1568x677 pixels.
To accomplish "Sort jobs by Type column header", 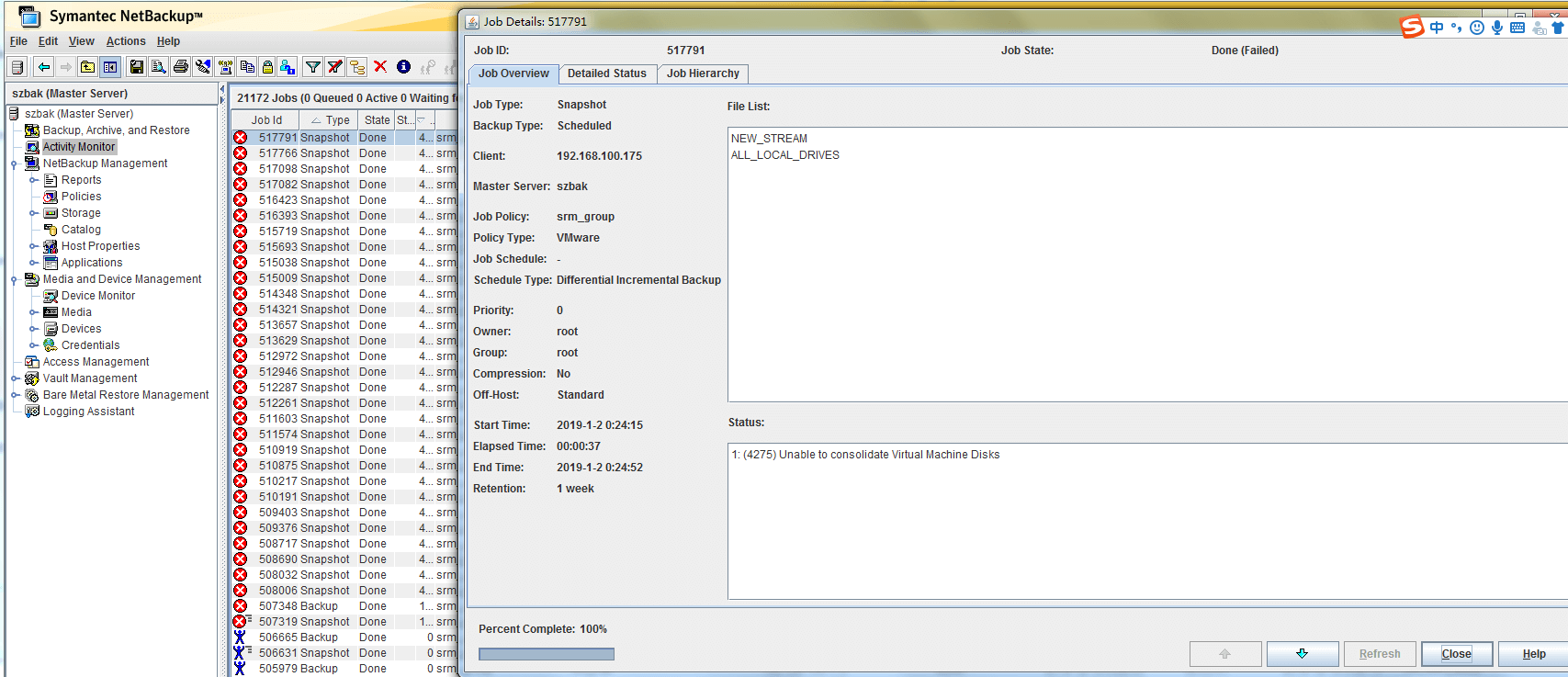I will (x=331, y=120).
